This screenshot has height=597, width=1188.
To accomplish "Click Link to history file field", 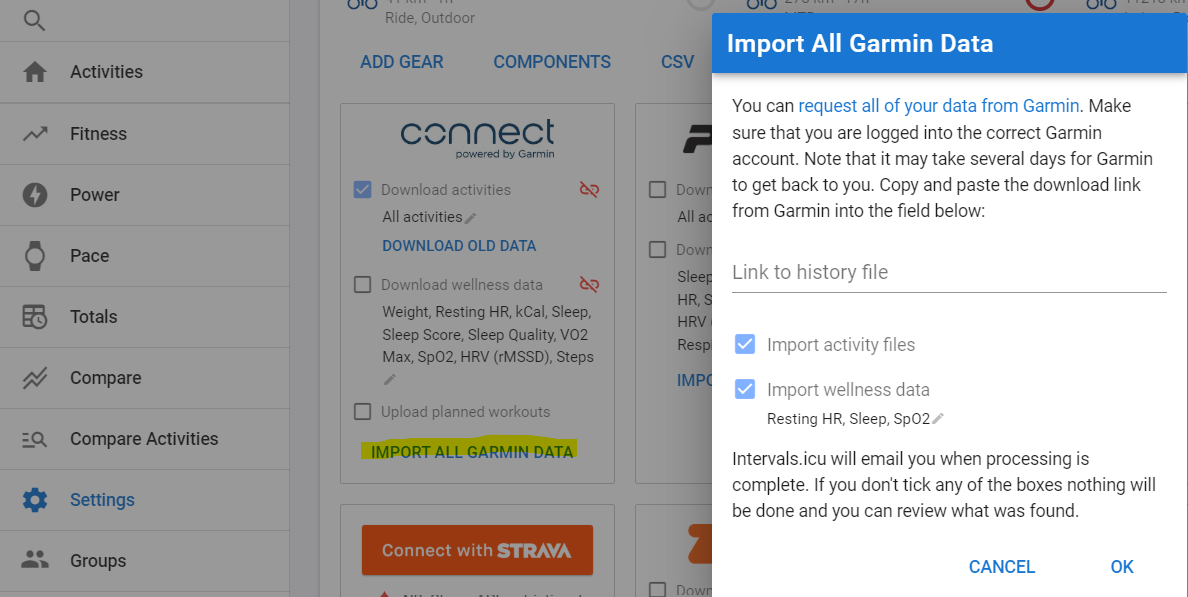I will 949,273.
